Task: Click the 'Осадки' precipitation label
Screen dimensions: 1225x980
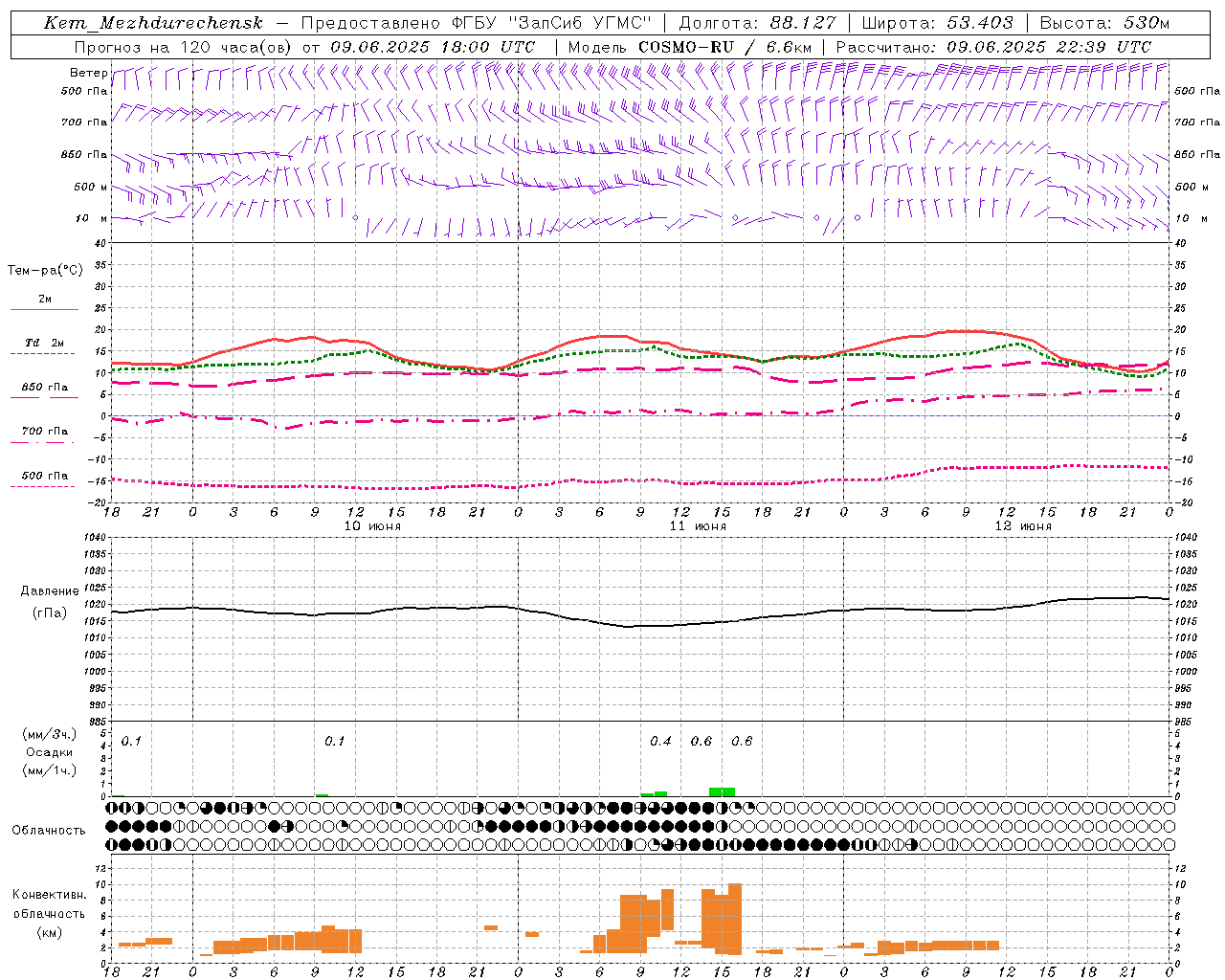Action: click(x=50, y=752)
